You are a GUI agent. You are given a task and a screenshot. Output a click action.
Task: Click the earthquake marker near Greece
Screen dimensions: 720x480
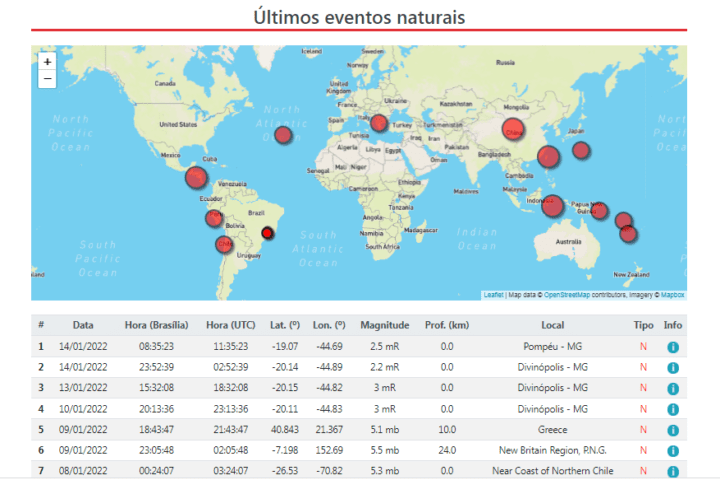coord(379,123)
